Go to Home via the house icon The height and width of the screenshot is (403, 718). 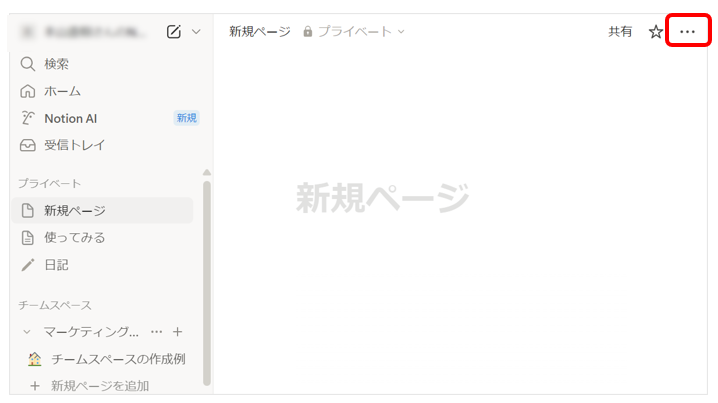tap(28, 91)
